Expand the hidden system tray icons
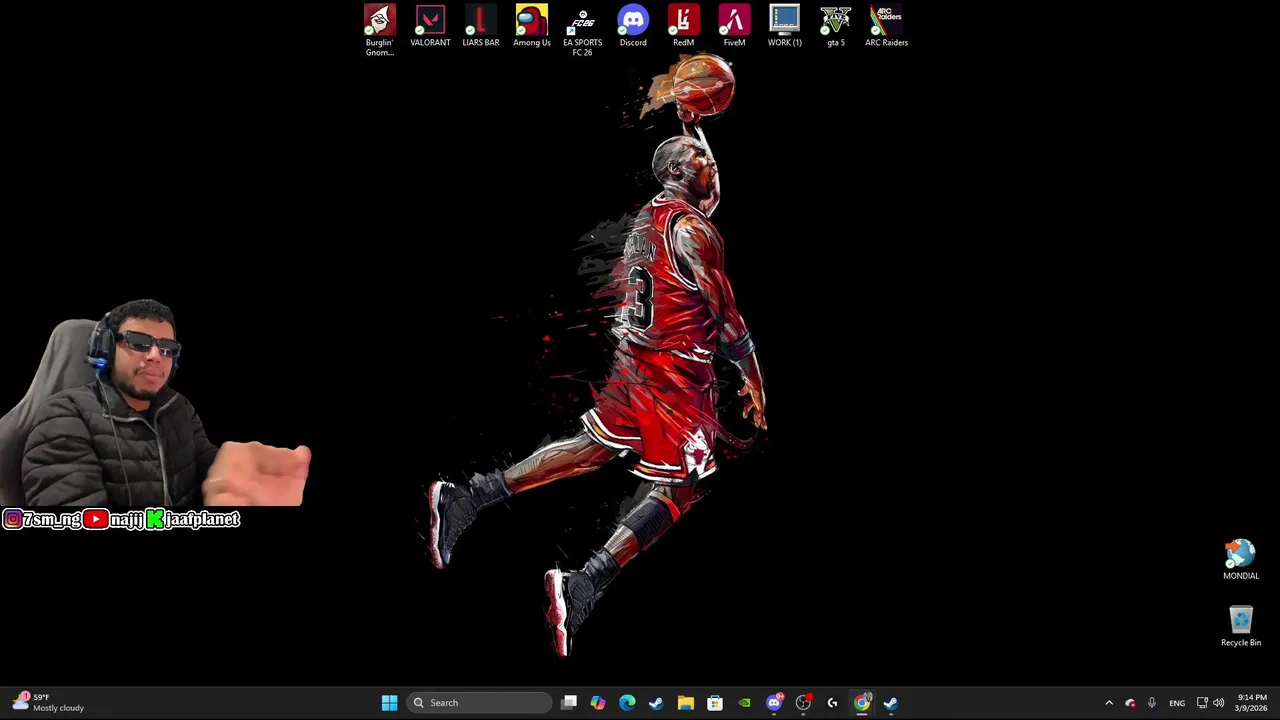This screenshot has width=1280, height=720. [x=1108, y=703]
